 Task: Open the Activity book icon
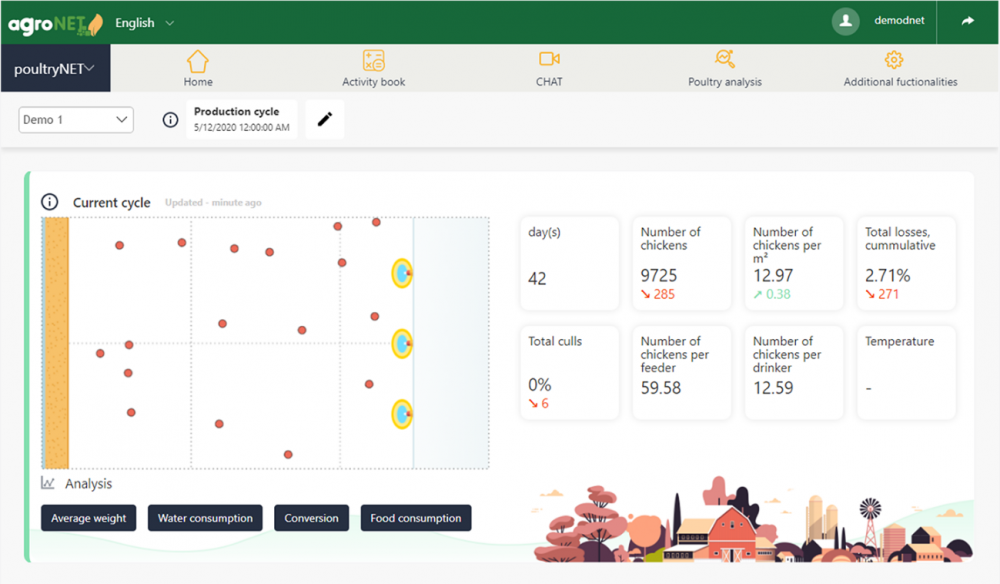pyautogui.click(x=374, y=60)
